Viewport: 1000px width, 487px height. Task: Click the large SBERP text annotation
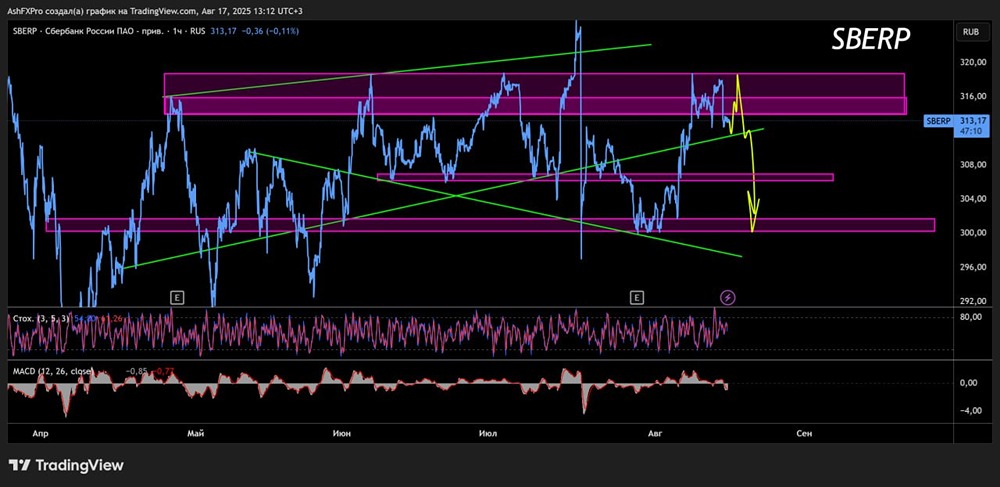click(871, 40)
